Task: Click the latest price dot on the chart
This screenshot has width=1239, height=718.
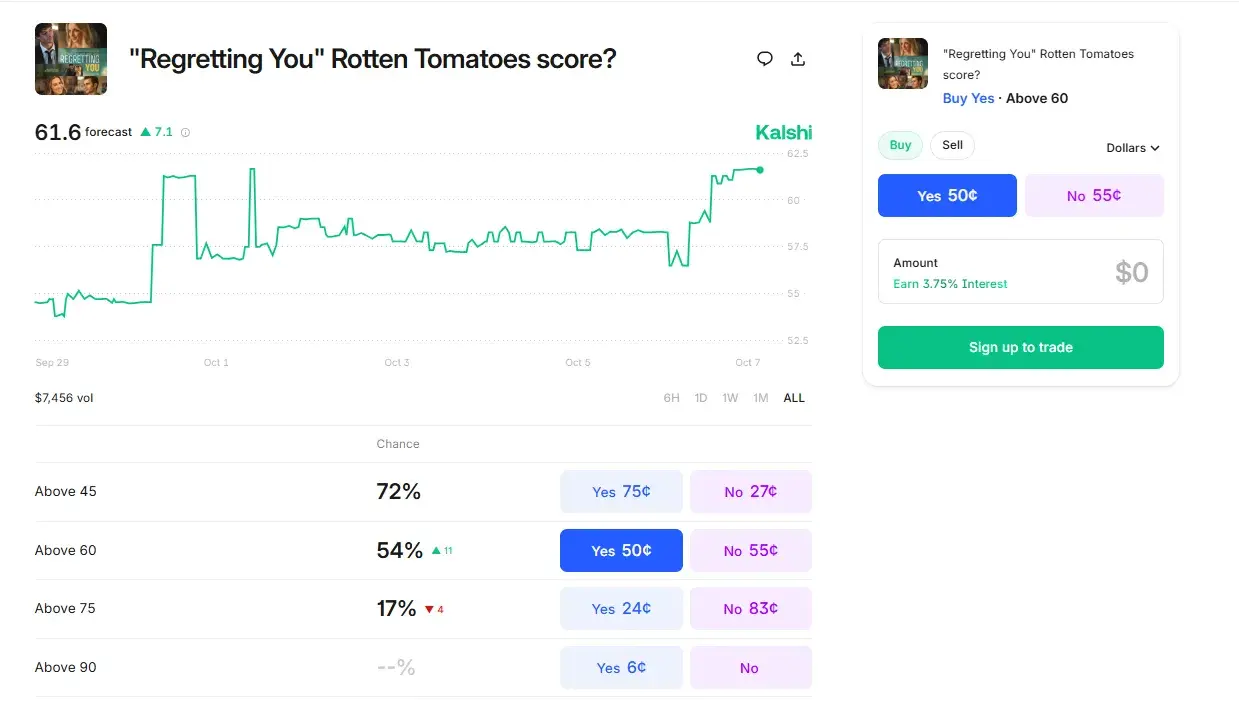Action: [x=760, y=169]
